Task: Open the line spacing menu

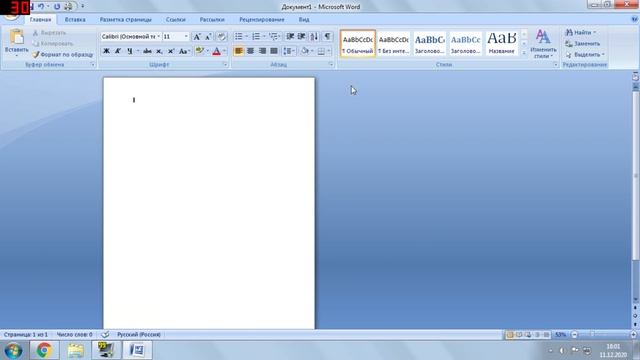Action: point(289,51)
